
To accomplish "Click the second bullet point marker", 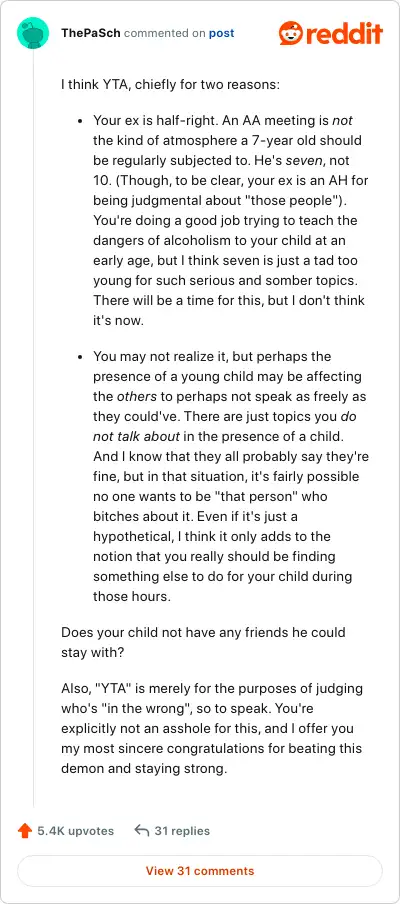I will point(80,357).
